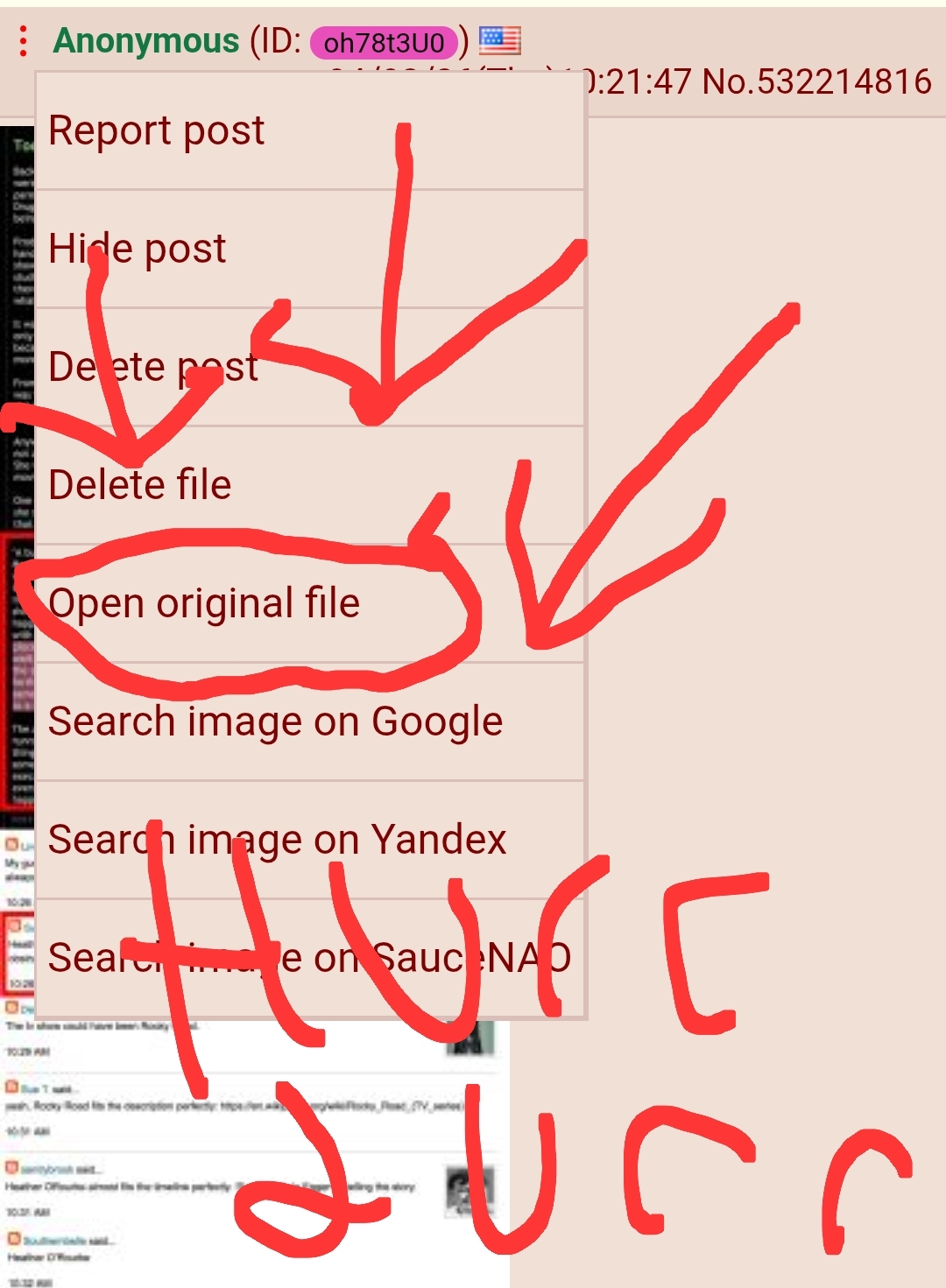
Task: Tap the orange Blogger icon beside bottom comment
Action: [12, 1239]
